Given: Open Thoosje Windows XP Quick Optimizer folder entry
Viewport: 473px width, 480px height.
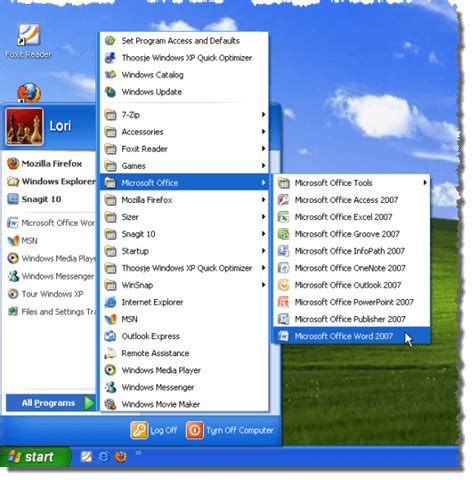Looking at the screenshot, I should (184, 268).
